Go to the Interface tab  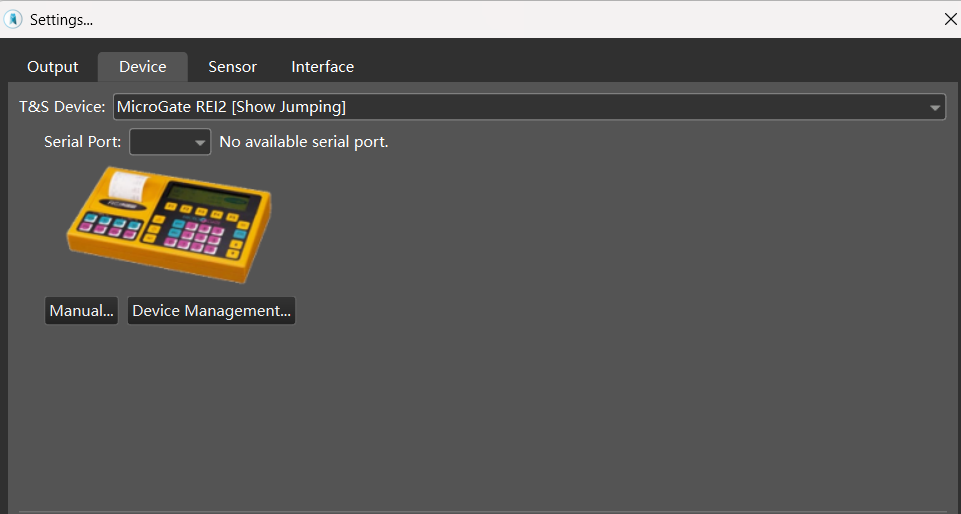(322, 67)
